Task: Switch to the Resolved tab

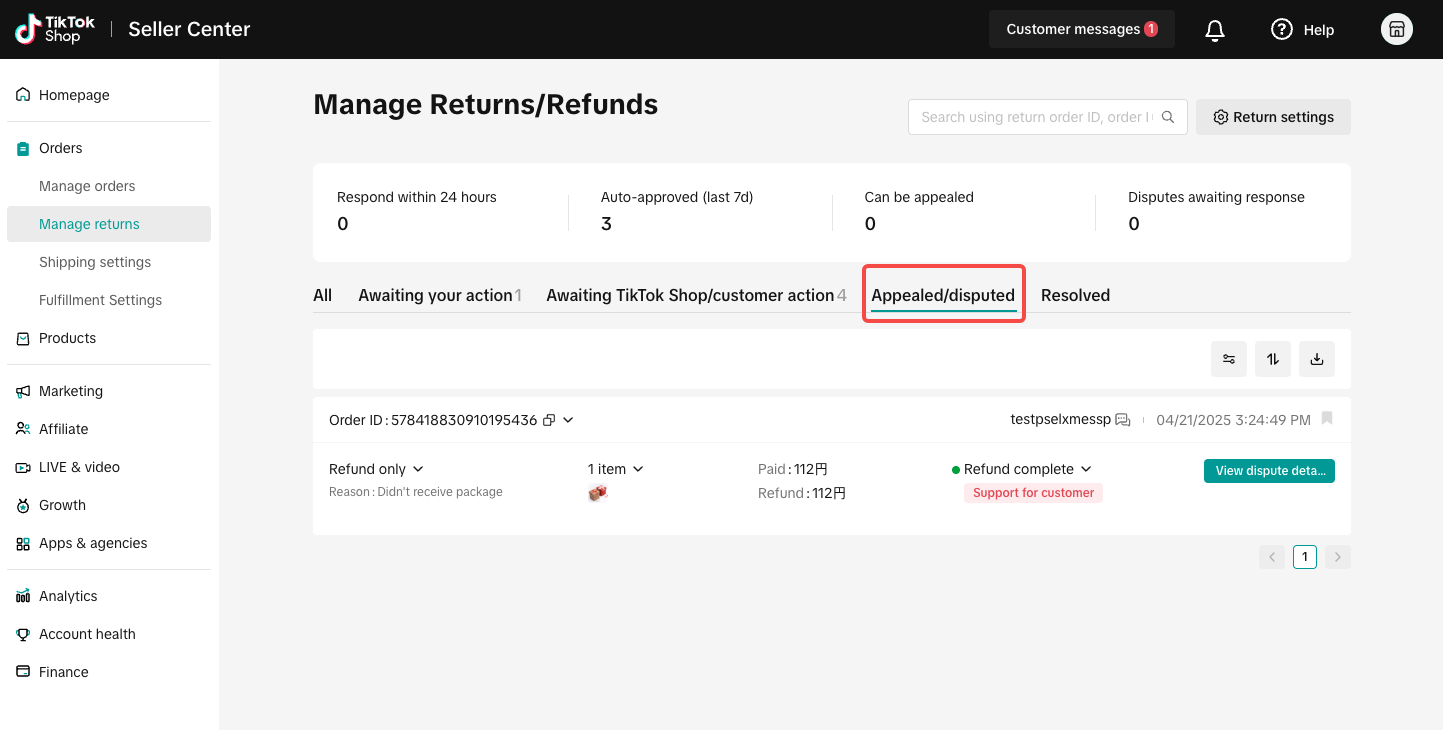Action: coord(1075,295)
